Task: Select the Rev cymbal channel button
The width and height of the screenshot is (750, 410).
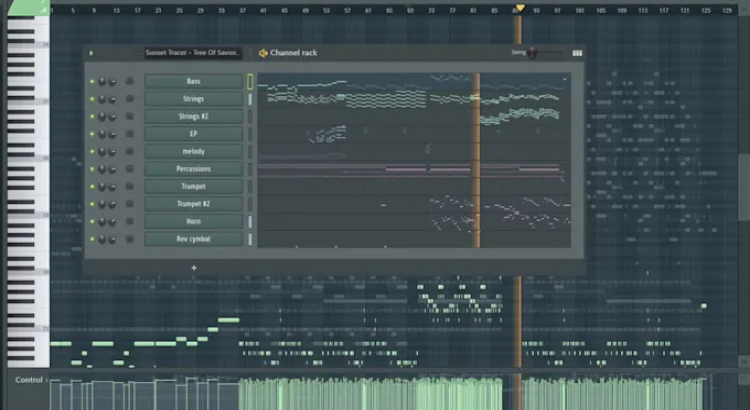Action: pos(193,239)
